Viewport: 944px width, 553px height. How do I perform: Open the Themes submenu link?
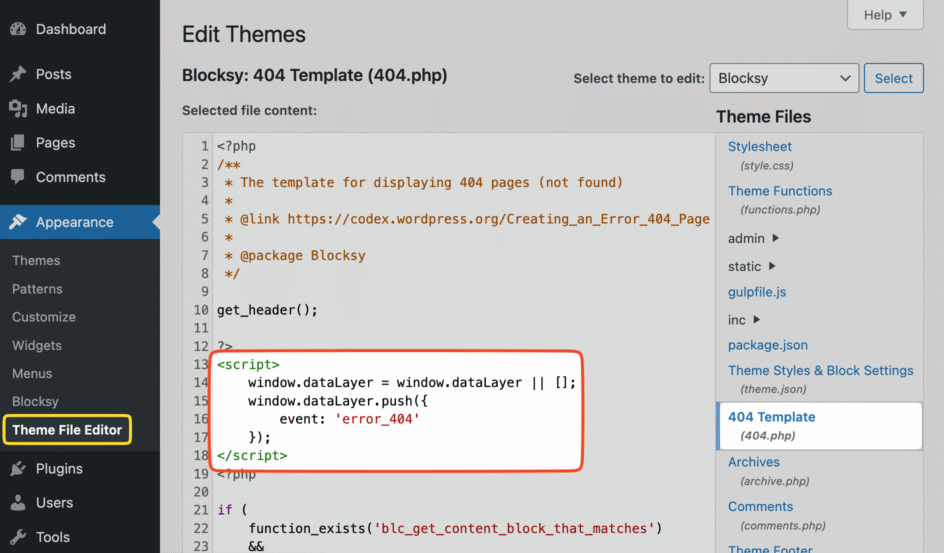coord(36,261)
